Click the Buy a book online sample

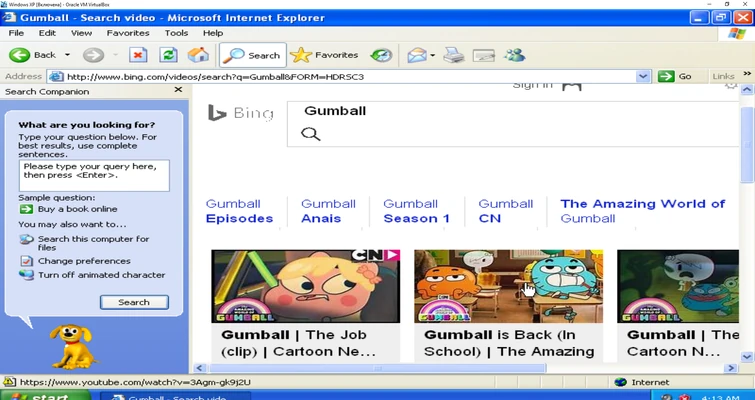tap(78, 209)
